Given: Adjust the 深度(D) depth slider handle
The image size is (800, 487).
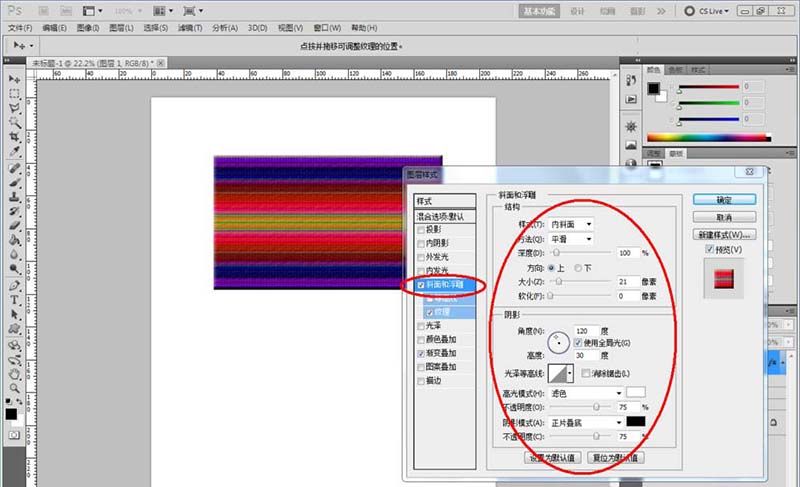Looking at the screenshot, I should (x=556, y=252).
